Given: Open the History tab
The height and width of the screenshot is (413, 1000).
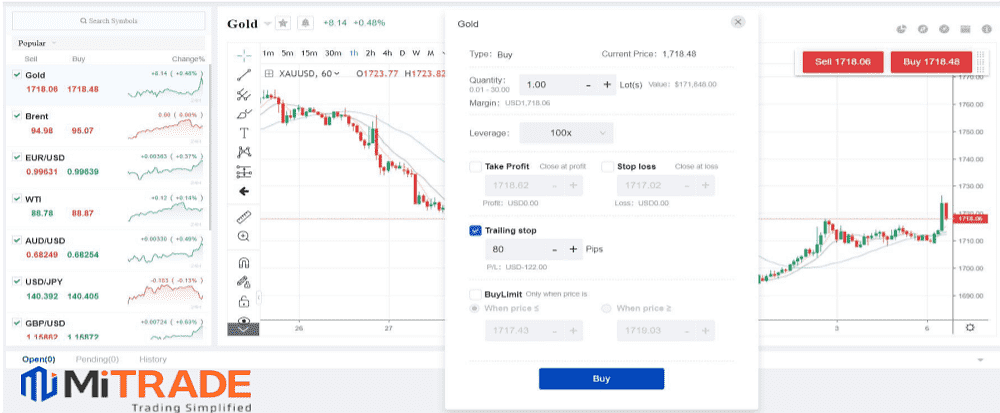Looking at the screenshot, I should (x=153, y=359).
